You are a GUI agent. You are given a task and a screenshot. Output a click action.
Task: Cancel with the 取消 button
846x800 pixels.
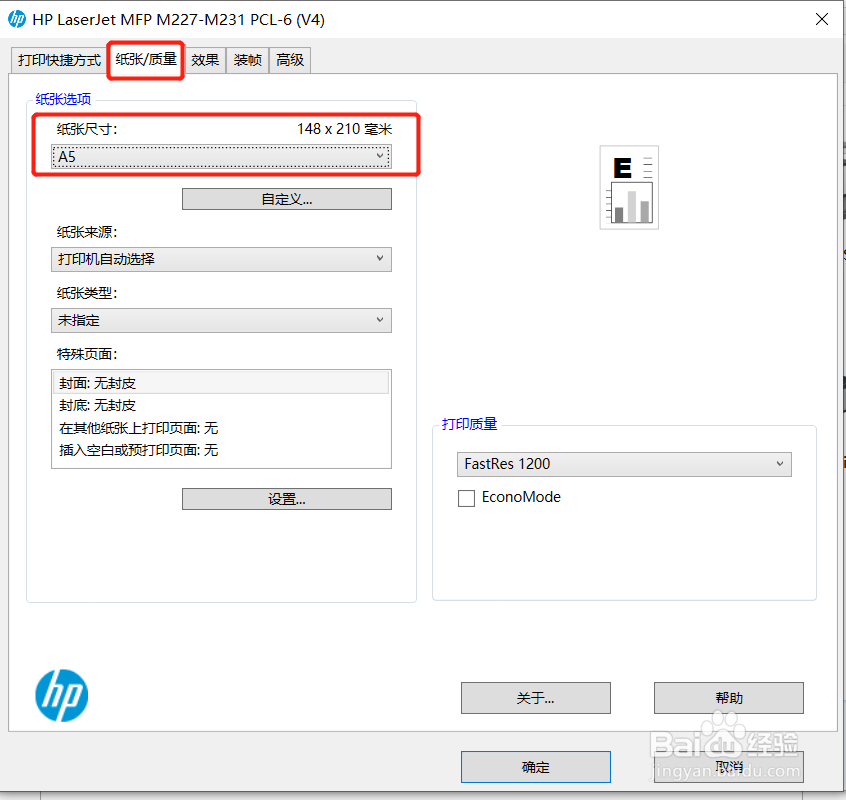pos(729,767)
